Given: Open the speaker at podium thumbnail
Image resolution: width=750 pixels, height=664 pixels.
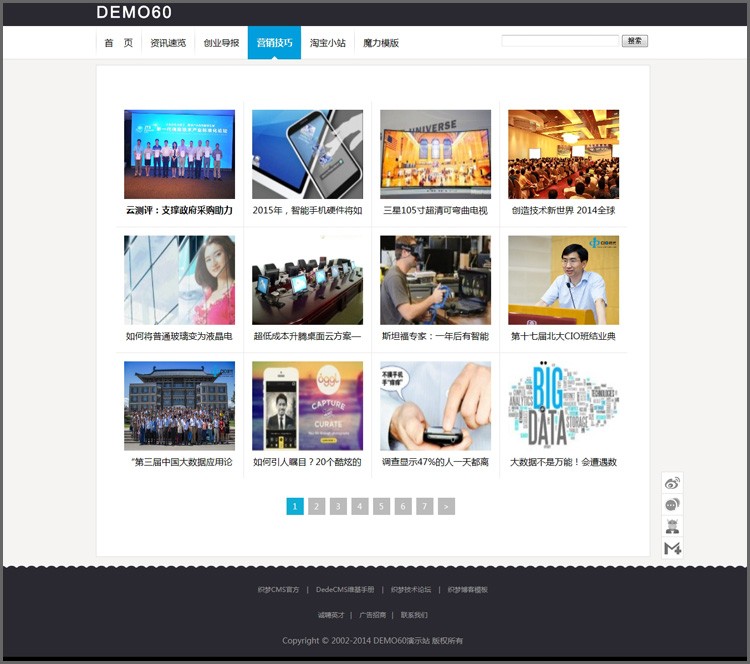Looking at the screenshot, I should [x=563, y=280].
